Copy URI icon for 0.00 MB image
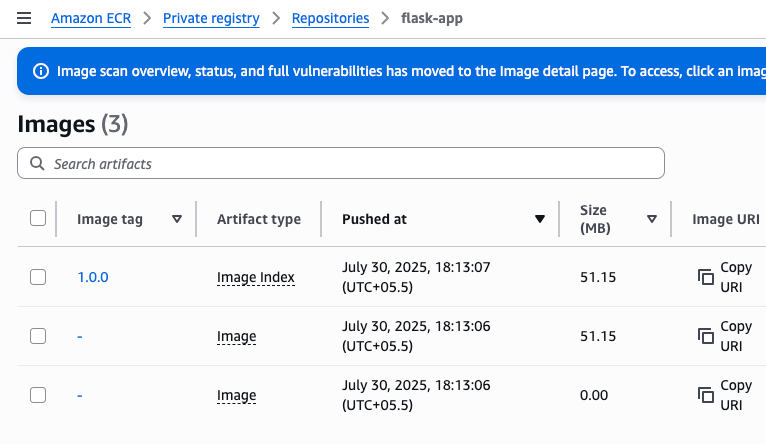The height and width of the screenshot is (444, 766). (705, 395)
